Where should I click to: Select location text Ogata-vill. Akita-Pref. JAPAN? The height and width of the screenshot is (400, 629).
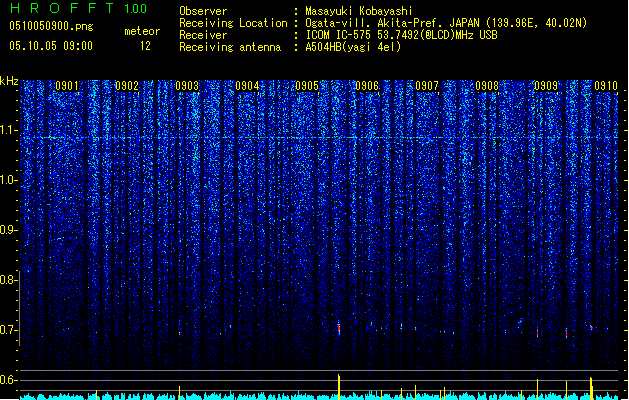[392, 23]
